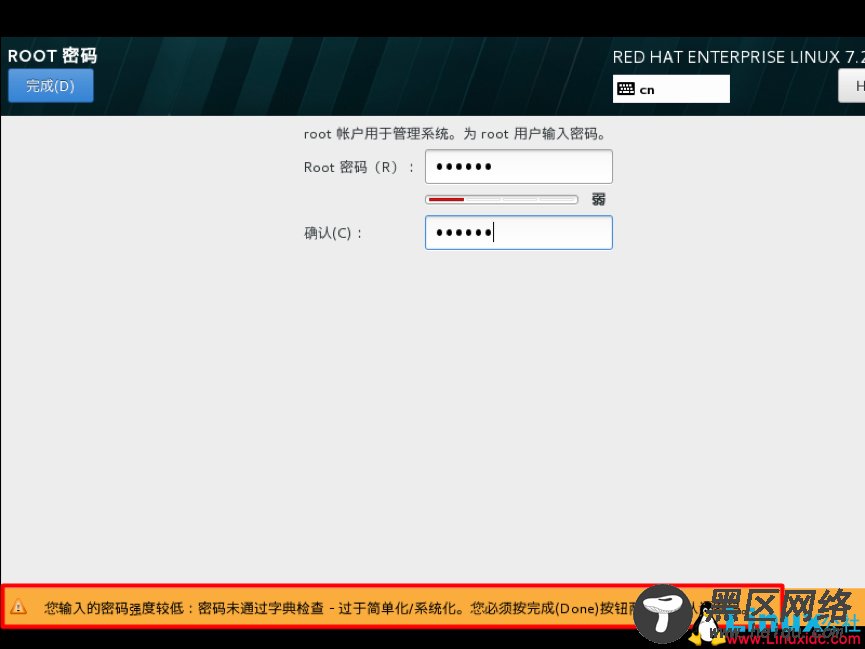Click the Root 密码 (R) field label
The height and width of the screenshot is (649, 865).
pos(359,167)
